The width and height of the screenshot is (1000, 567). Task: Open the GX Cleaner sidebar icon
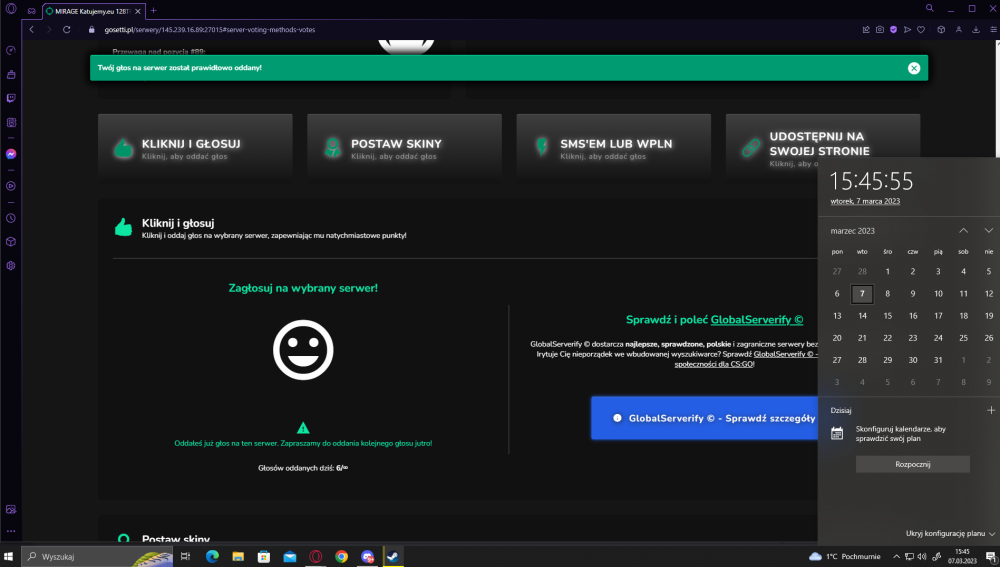[11, 75]
